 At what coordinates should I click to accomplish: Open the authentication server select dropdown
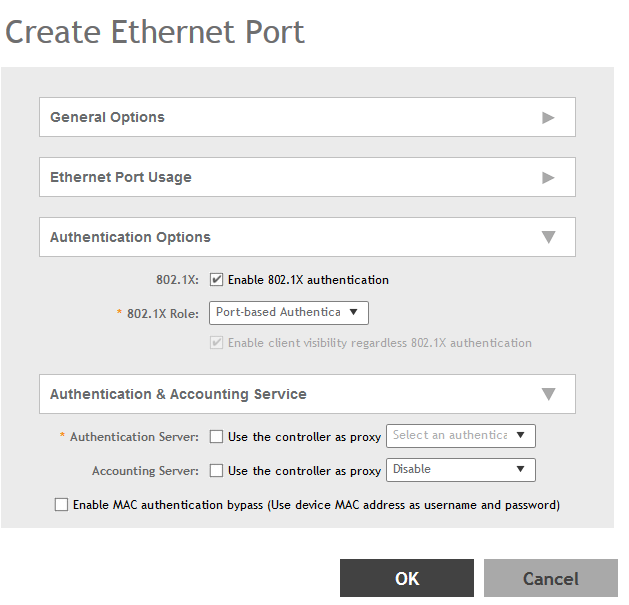point(461,435)
